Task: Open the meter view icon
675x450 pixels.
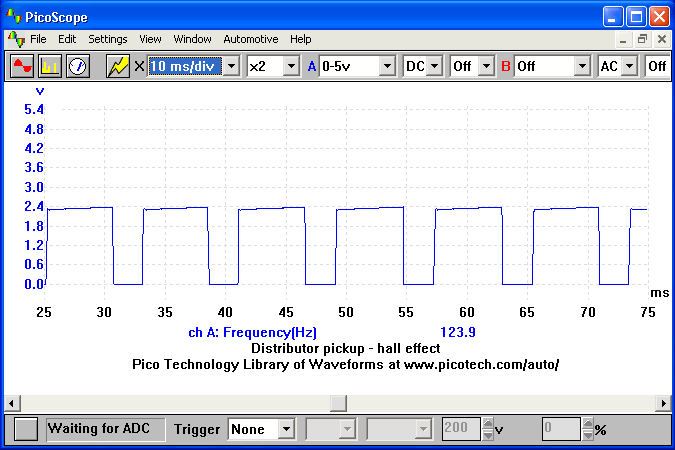Action: 77,66
